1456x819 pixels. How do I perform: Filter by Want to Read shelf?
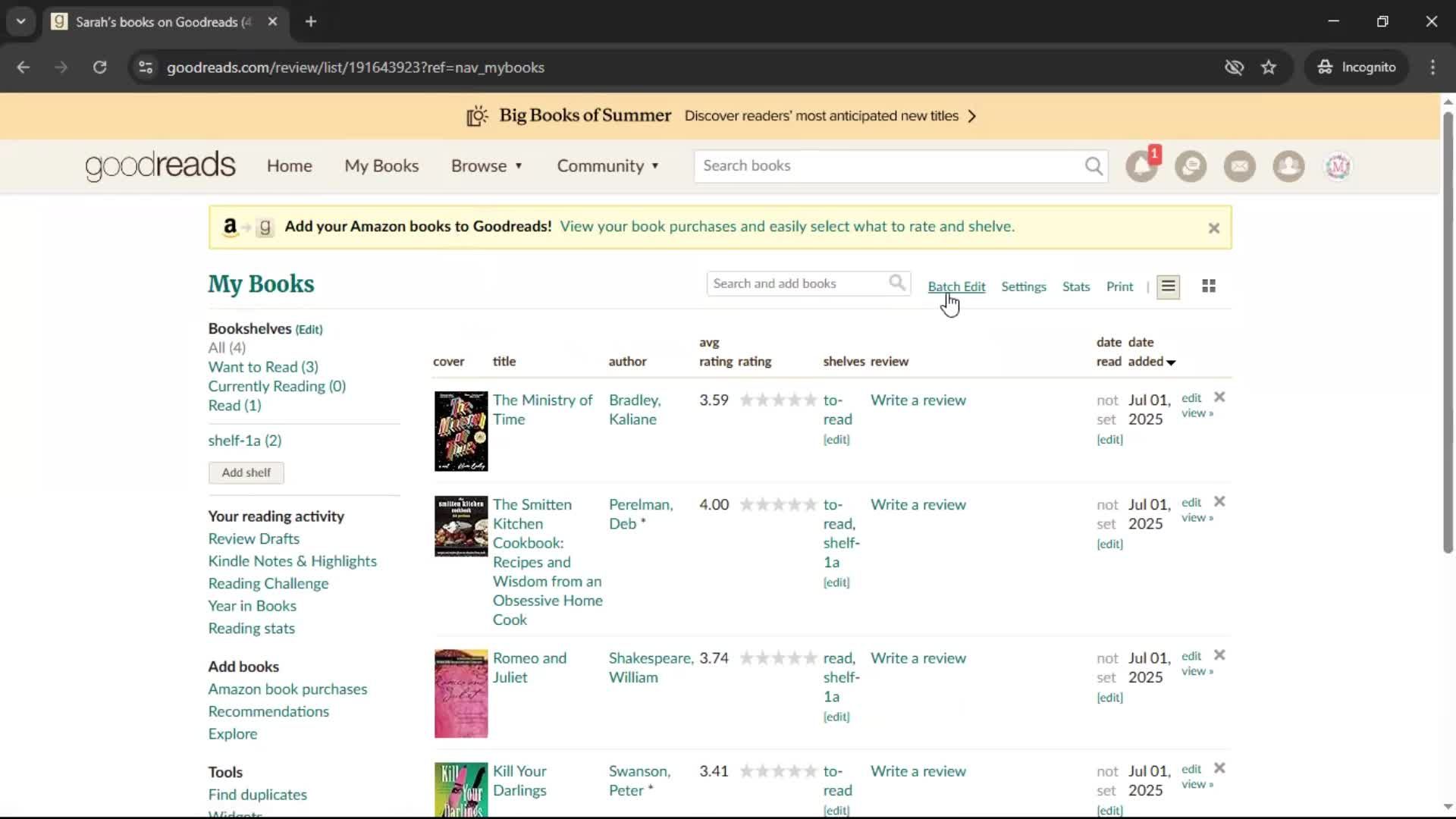(263, 366)
